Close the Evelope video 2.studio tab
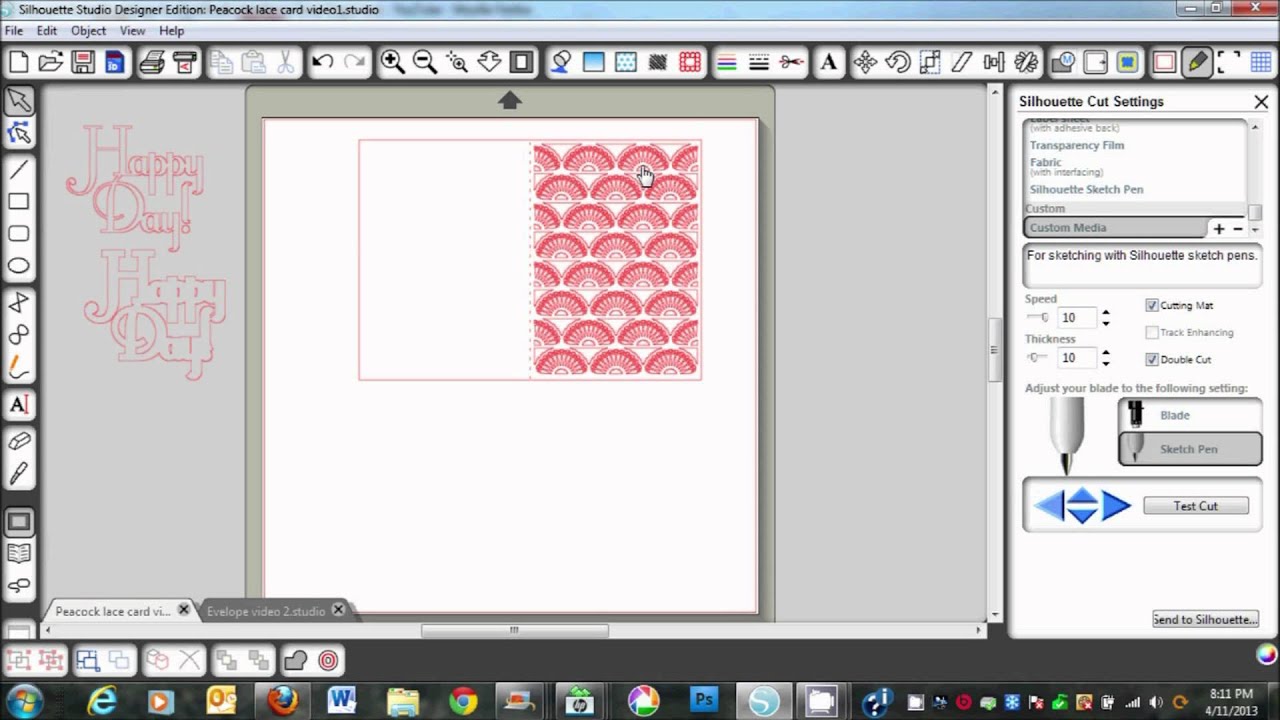1280x720 pixels. pyautogui.click(x=338, y=610)
